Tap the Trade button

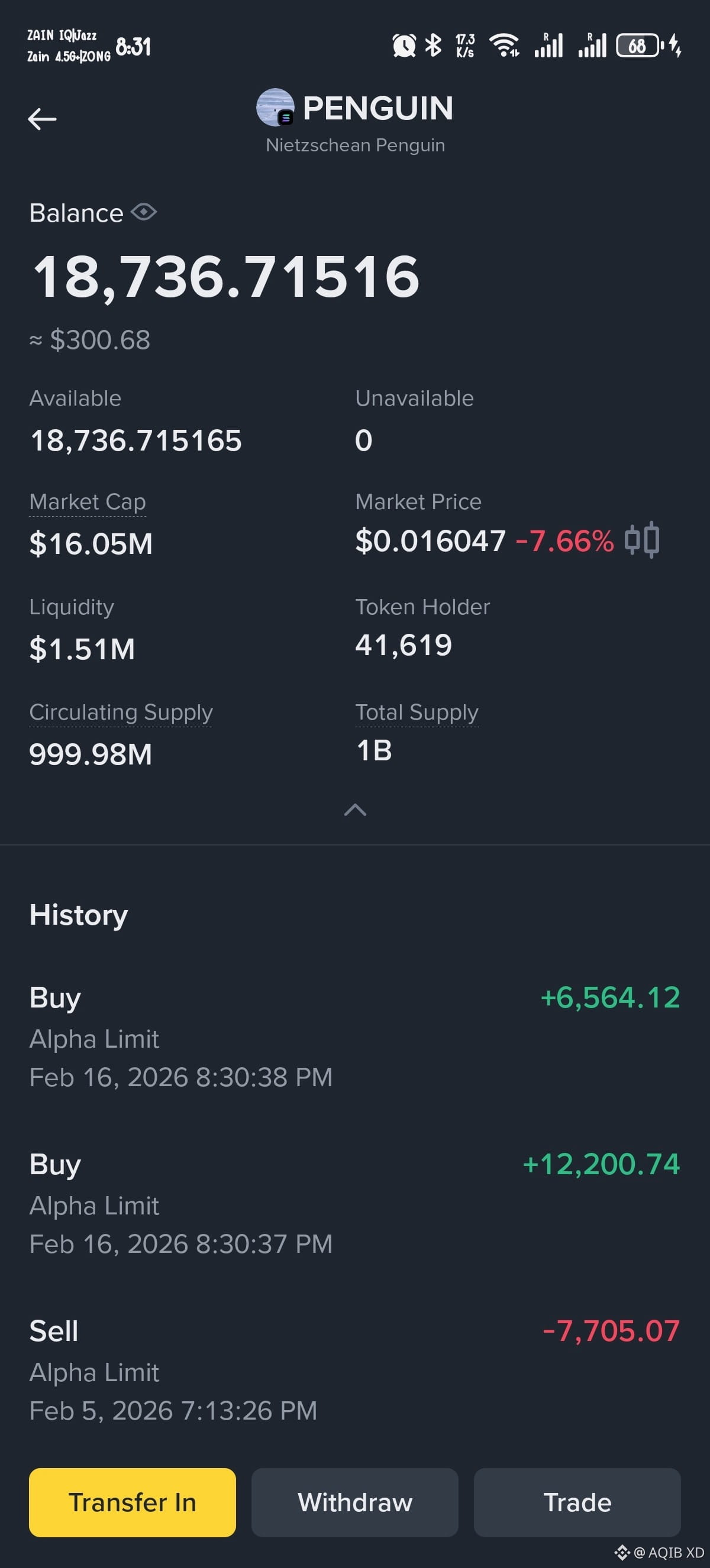coord(577,1502)
